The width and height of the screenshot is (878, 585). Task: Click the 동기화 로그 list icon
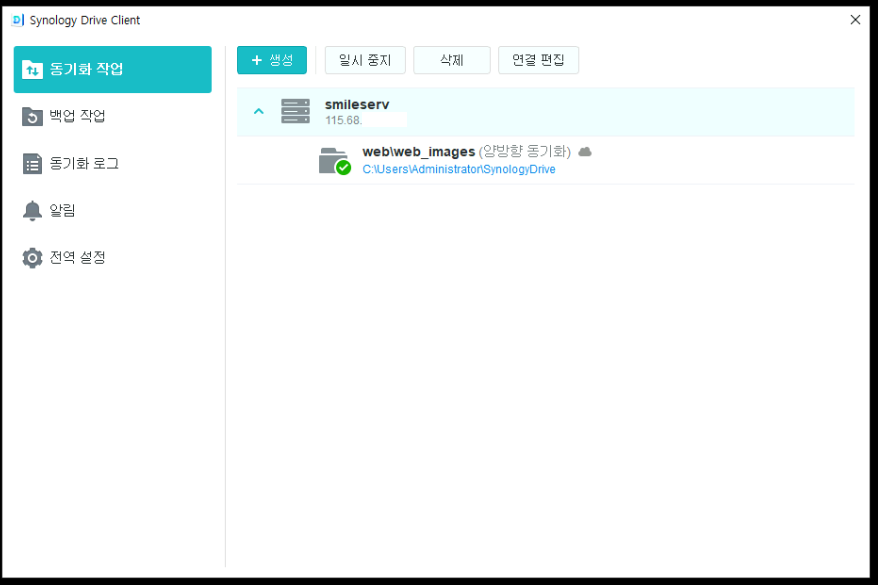coord(32,164)
